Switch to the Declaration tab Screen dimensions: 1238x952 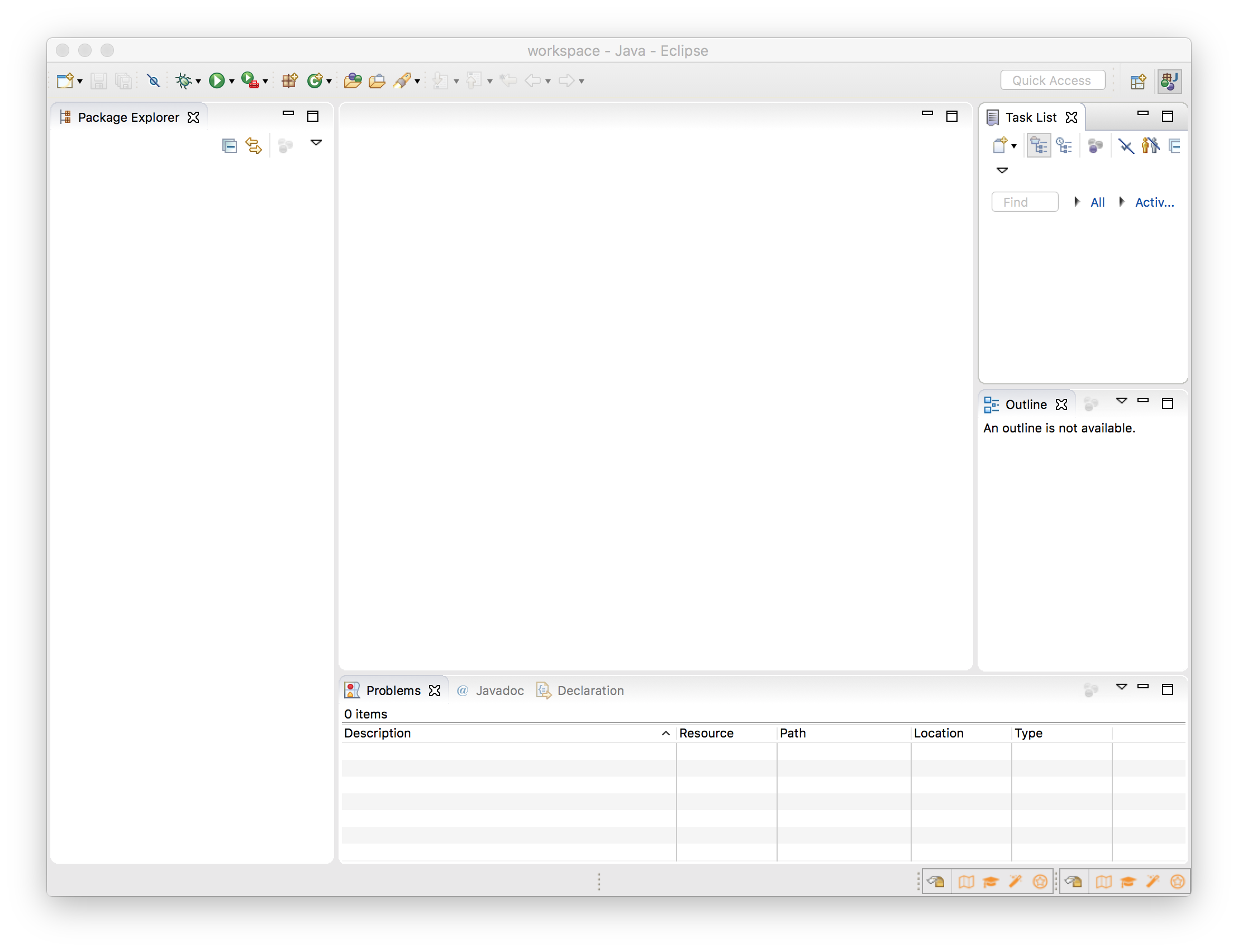580,690
